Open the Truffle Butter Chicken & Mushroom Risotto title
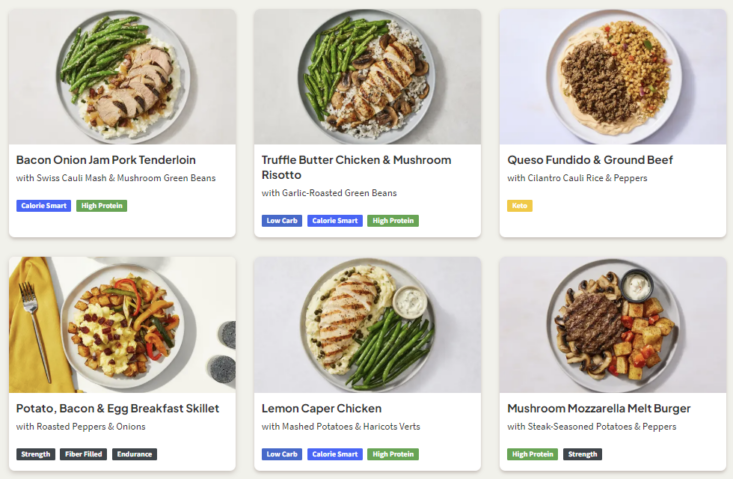Viewport: 733px width, 479px height. click(x=356, y=167)
